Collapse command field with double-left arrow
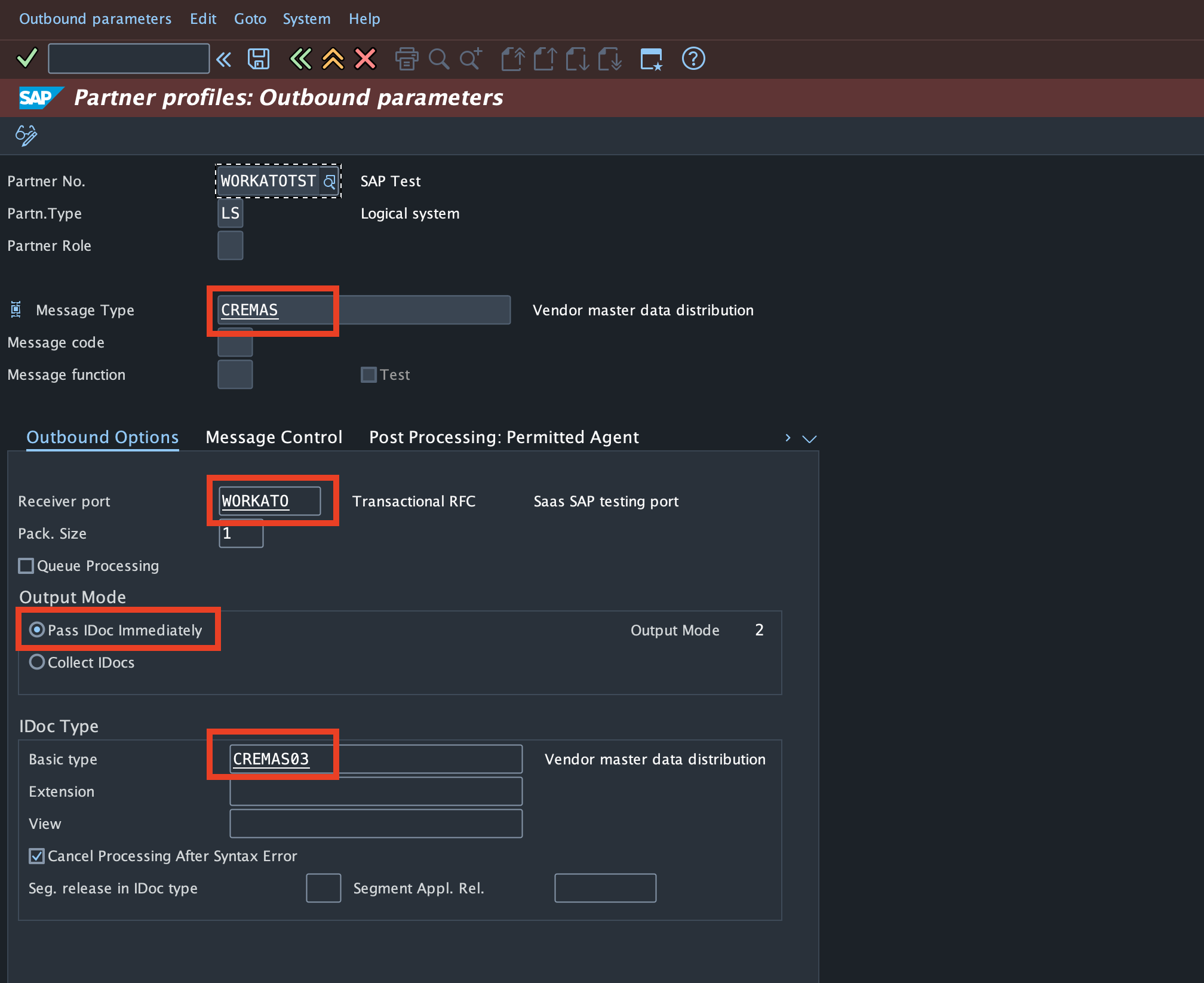Image resolution: width=1204 pixels, height=983 pixels. point(223,59)
